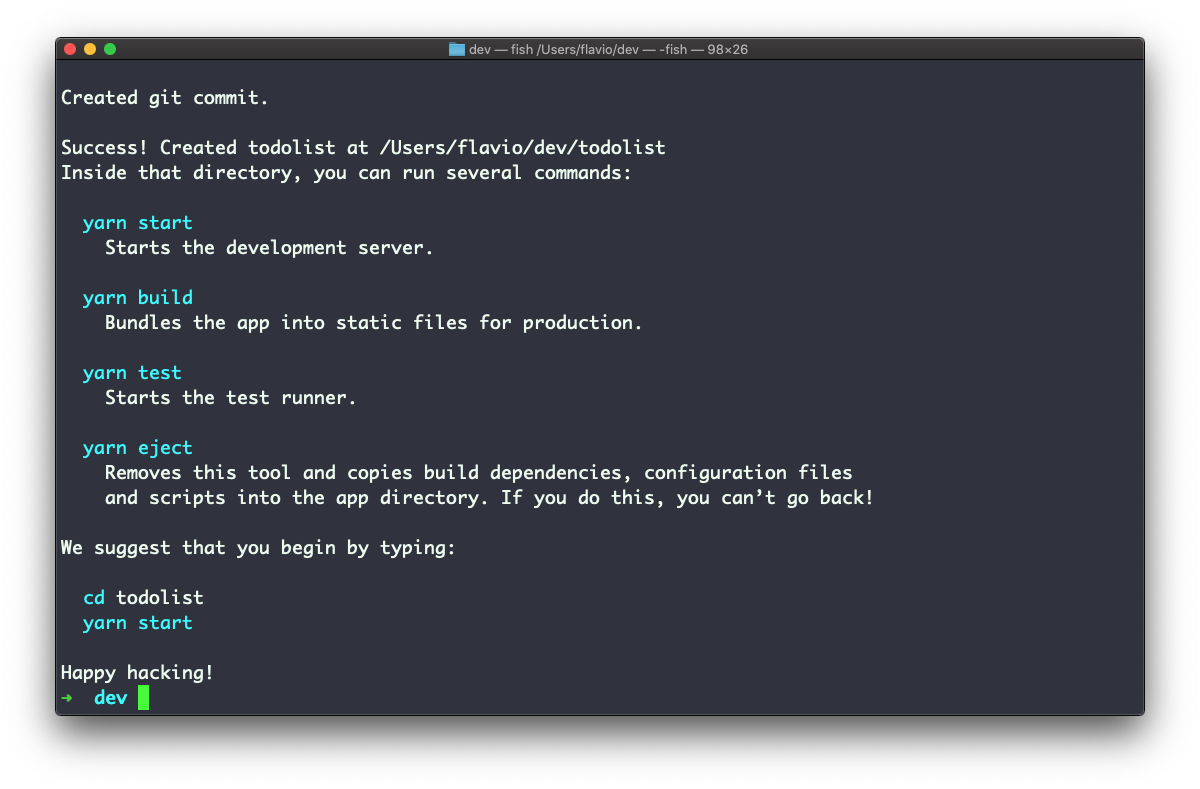Image resolution: width=1200 pixels, height=789 pixels.
Task: Click the "cd todolist" suggested command
Action: coord(143,597)
